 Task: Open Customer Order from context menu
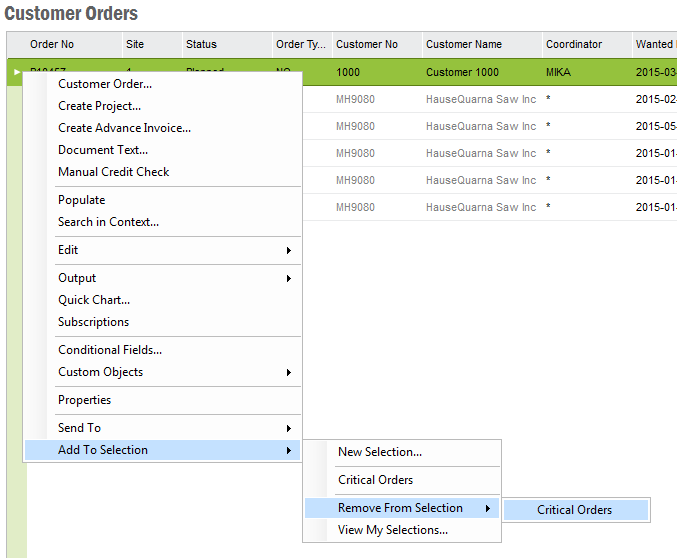click(105, 84)
